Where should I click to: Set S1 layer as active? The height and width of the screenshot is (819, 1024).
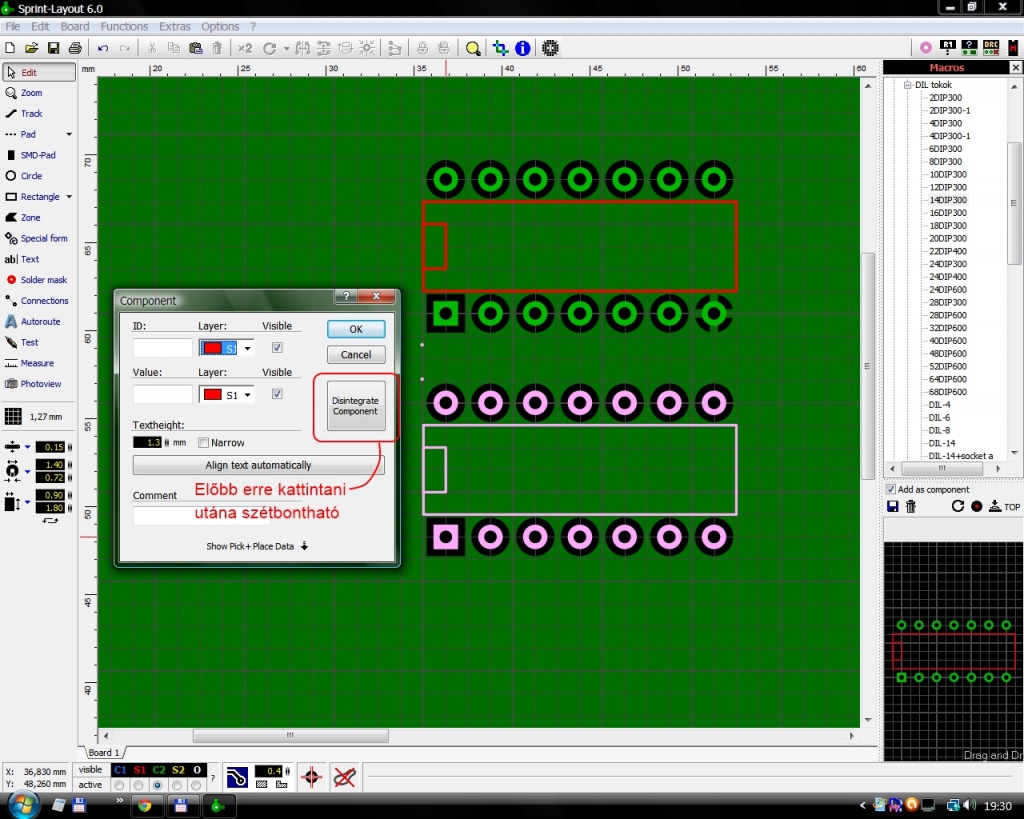pos(138,785)
